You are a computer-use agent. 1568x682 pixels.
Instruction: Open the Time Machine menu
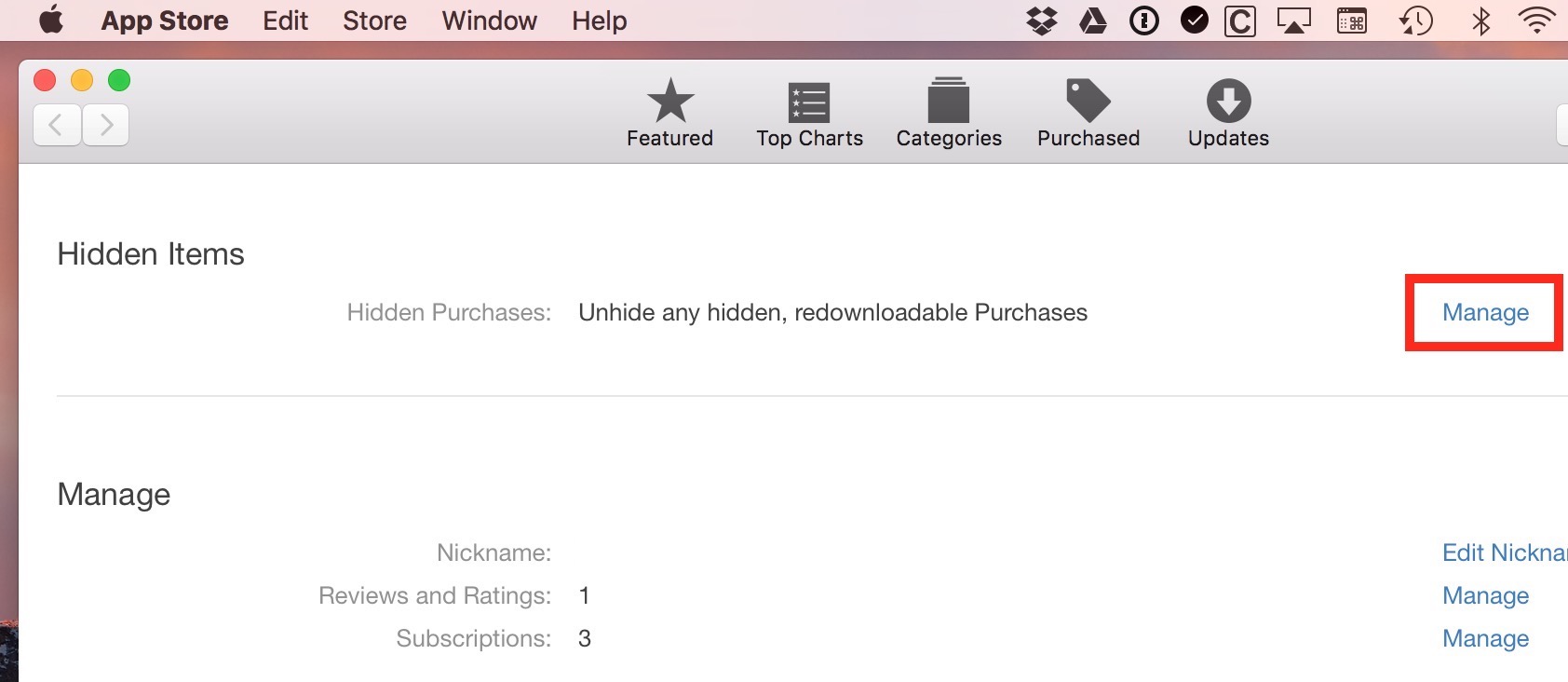pos(1415,20)
